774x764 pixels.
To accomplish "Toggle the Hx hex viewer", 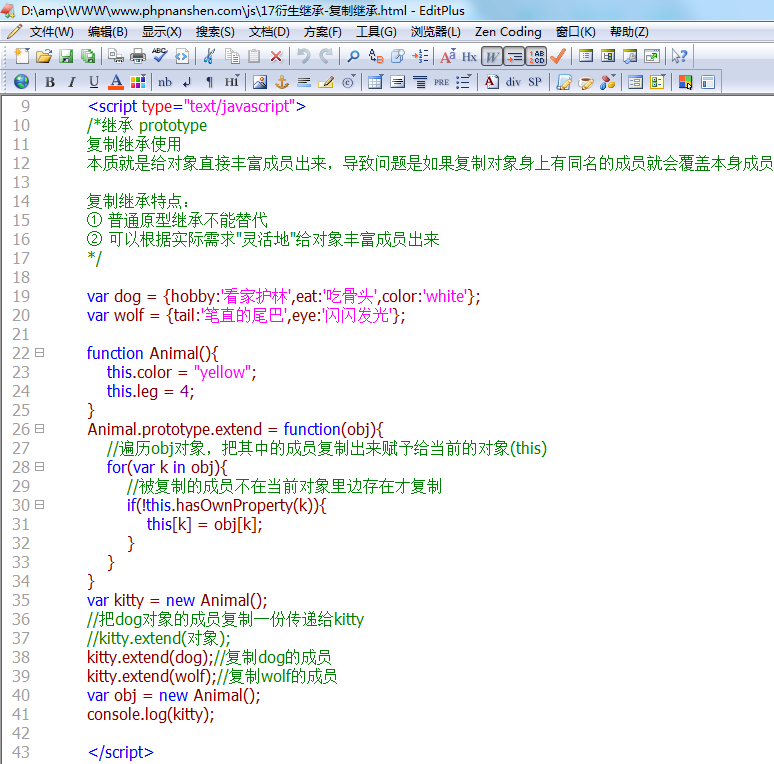I will [x=469, y=57].
